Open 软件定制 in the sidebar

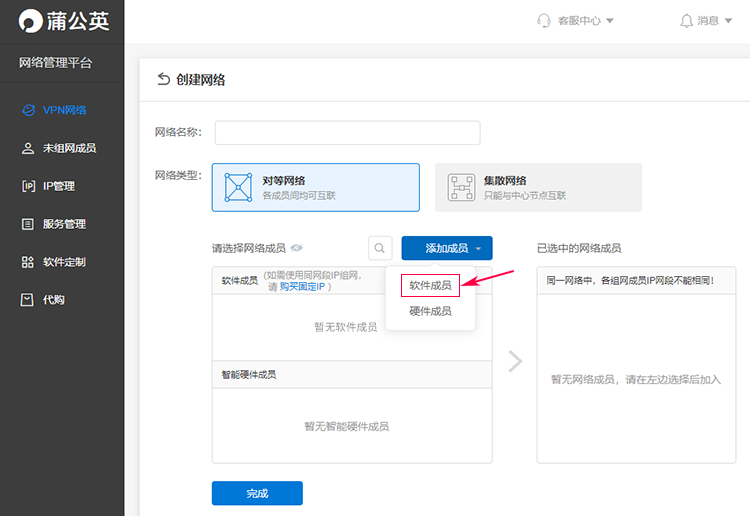[64, 262]
